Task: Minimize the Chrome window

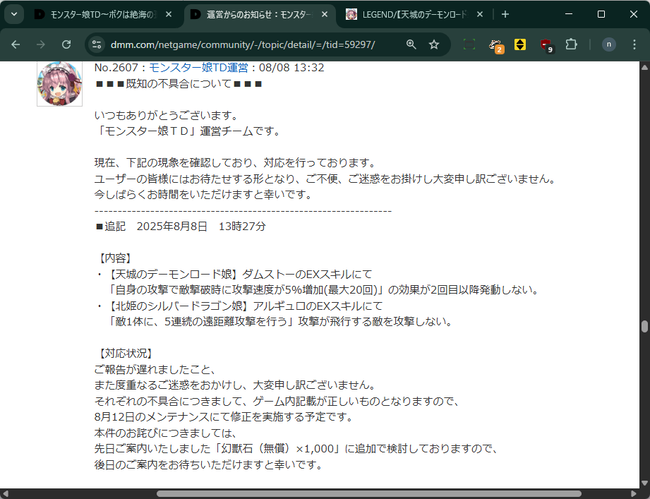Action: pos(569,15)
